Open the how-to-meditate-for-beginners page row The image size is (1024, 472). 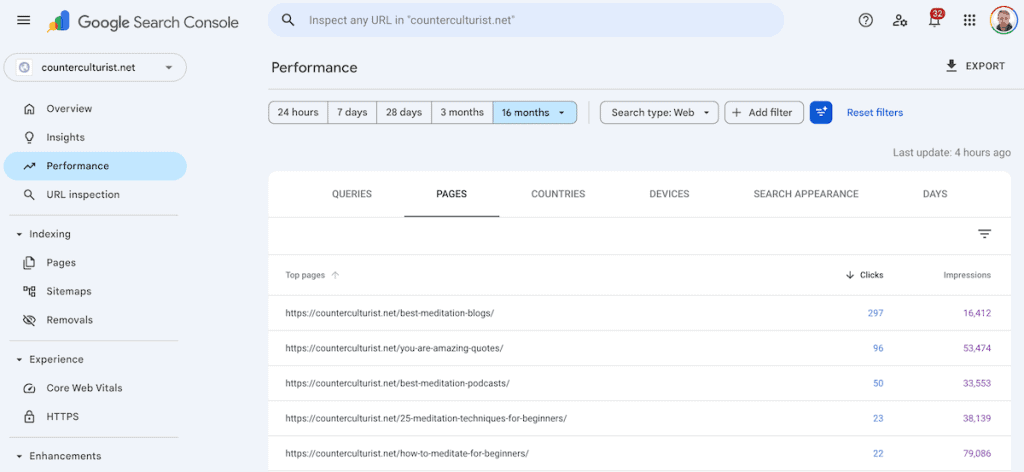(x=639, y=453)
